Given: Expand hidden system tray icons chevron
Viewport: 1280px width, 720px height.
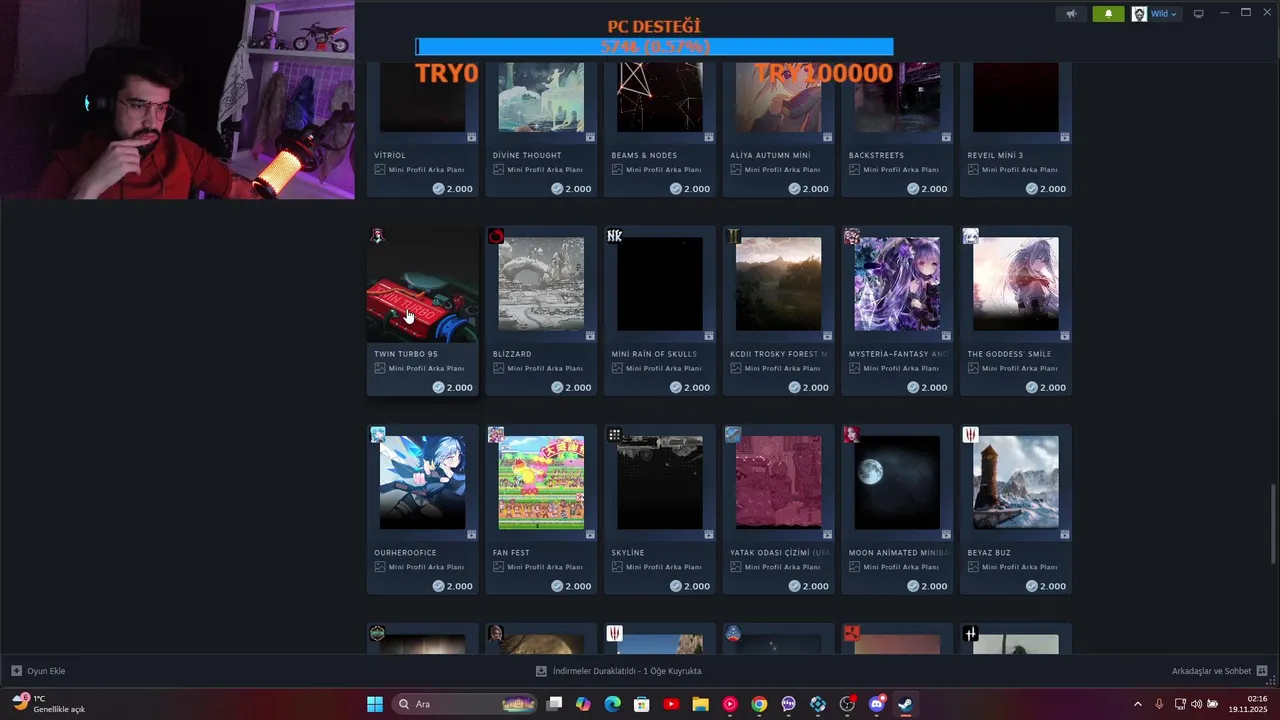Looking at the screenshot, I should click(1137, 704).
